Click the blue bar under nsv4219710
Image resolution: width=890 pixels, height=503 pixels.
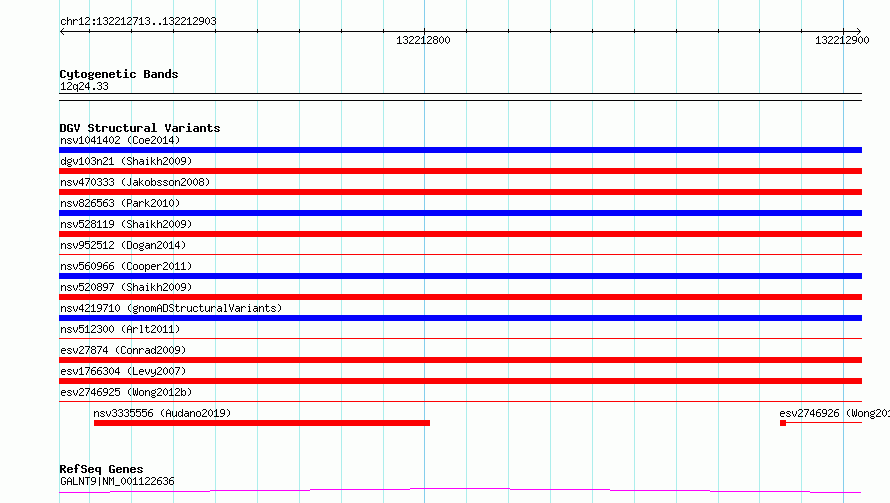point(460,318)
